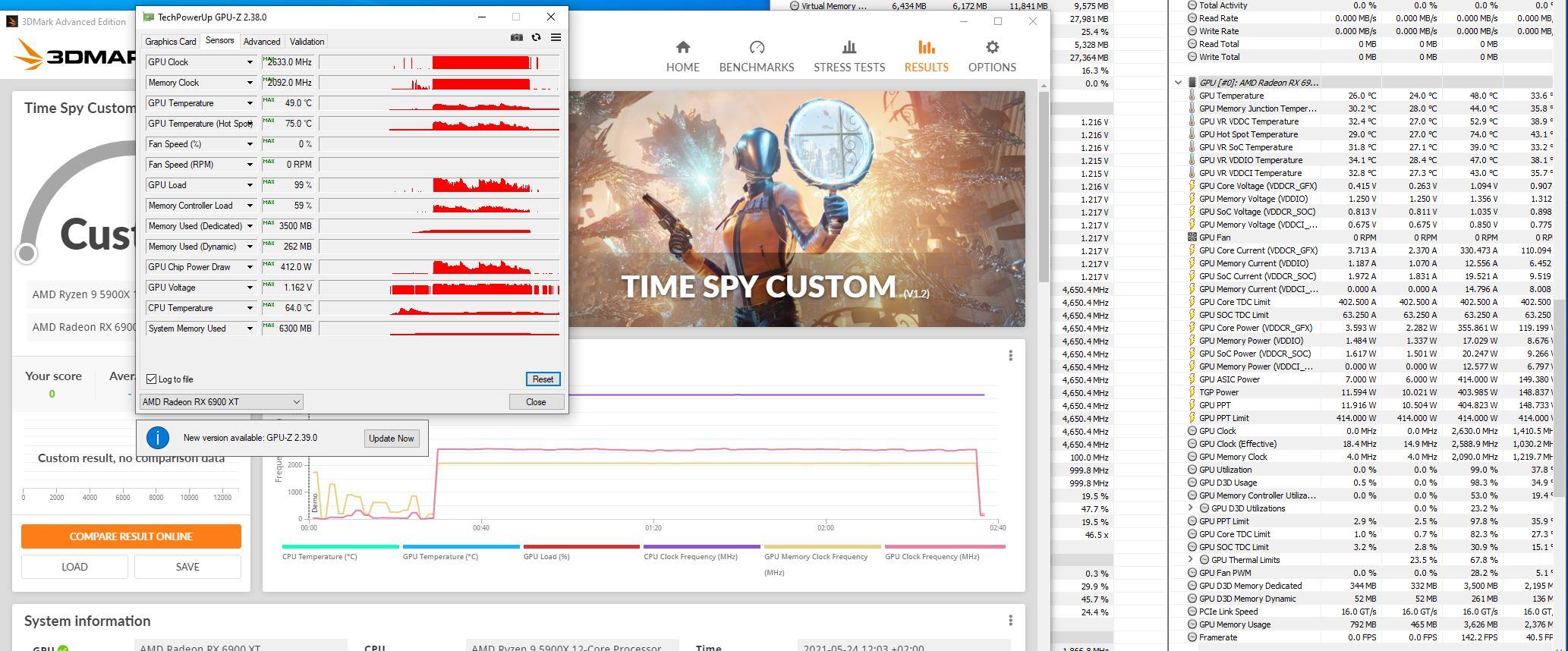Click thermometer icon beside GPU Temperature in HWiNFO

1192,96
